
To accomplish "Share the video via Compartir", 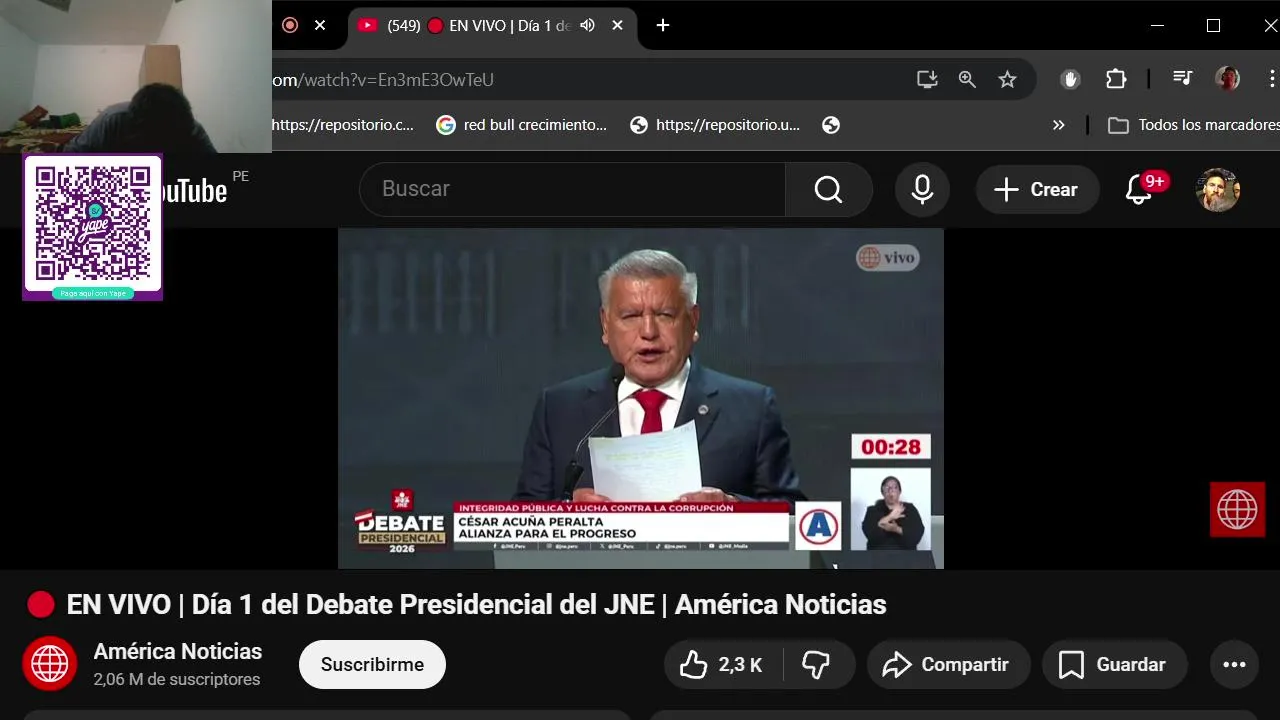I will 948,665.
